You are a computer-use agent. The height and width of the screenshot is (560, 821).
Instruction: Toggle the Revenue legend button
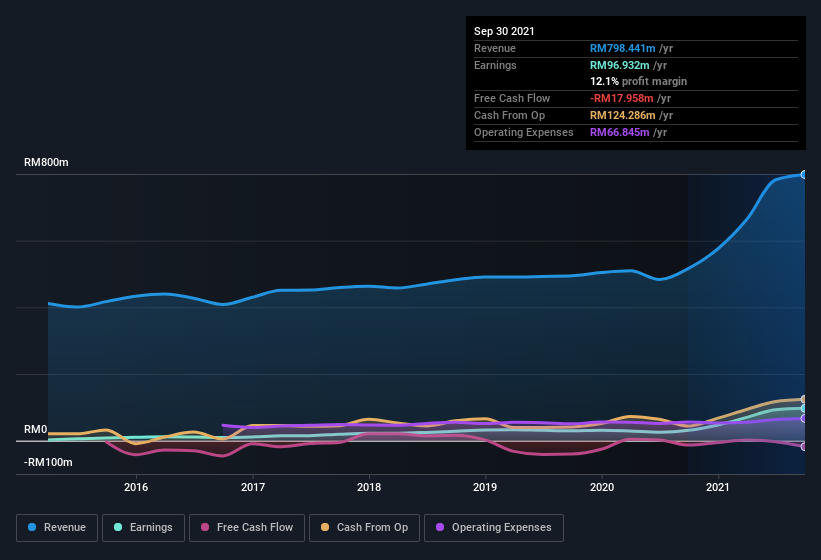point(57,528)
